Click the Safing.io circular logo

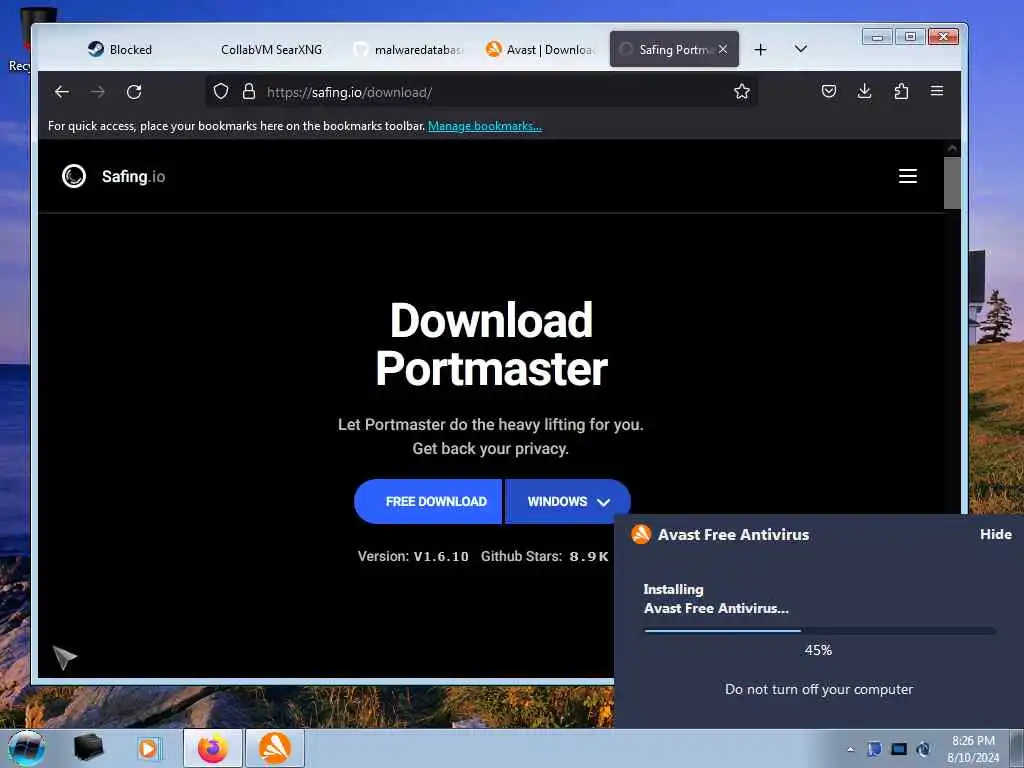pos(74,176)
